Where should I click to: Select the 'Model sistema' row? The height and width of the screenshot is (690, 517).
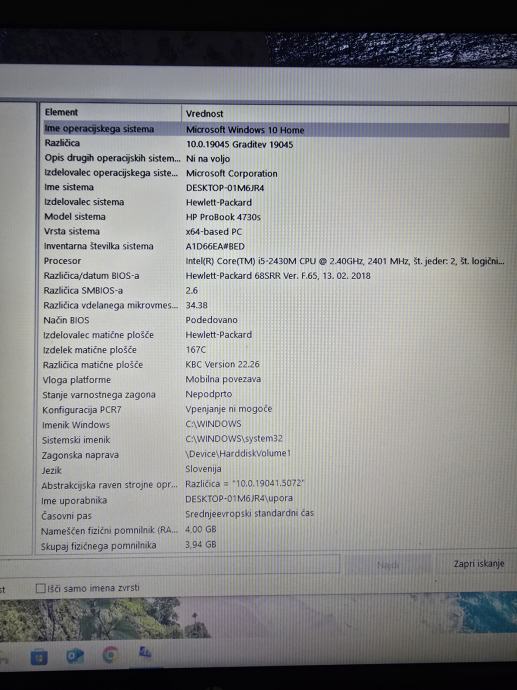tap(275, 217)
